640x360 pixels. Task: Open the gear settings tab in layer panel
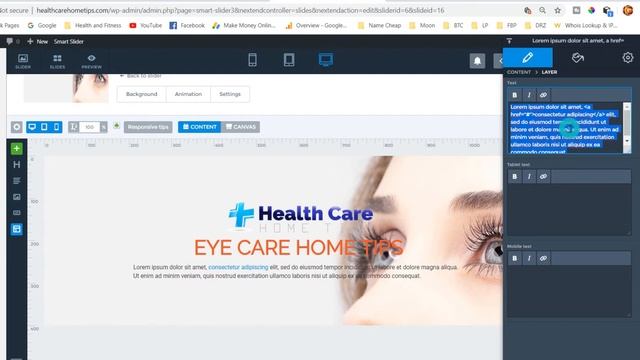(x=628, y=58)
